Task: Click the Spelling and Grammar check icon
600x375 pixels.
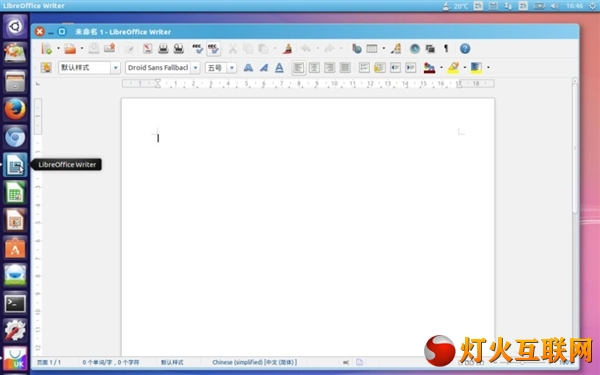Action: [x=197, y=49]
